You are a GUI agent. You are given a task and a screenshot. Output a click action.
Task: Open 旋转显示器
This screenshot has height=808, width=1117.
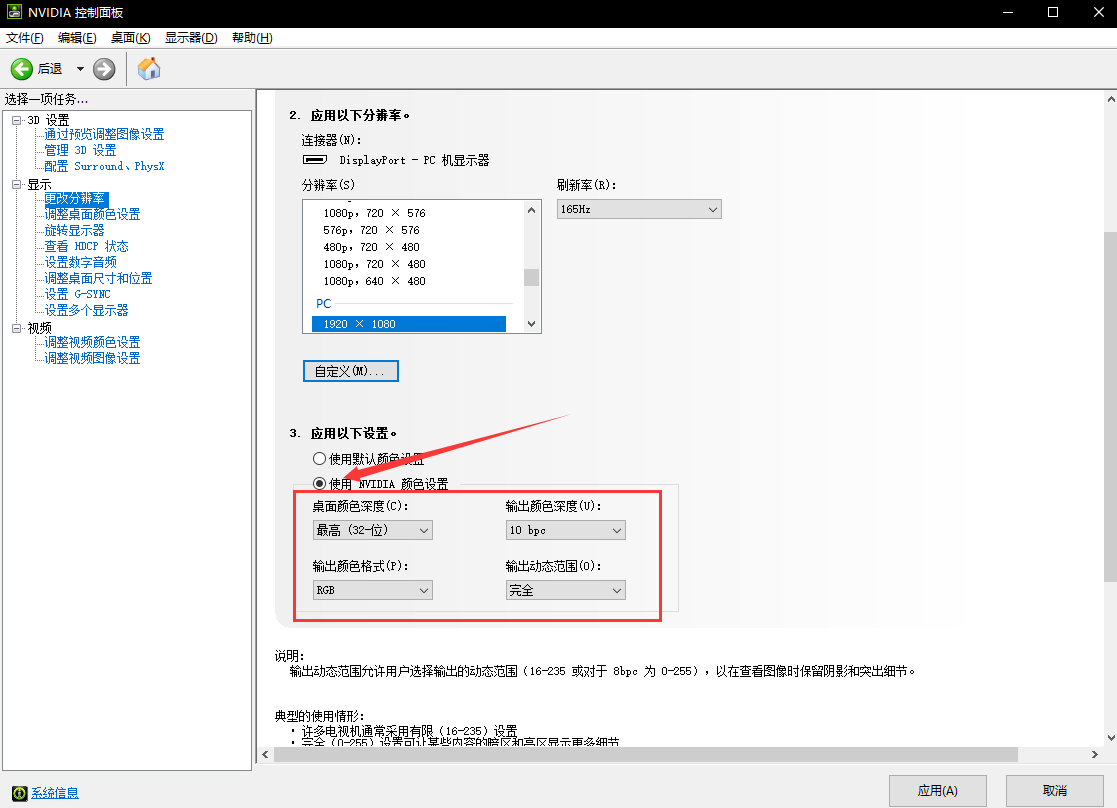(74, 230)
